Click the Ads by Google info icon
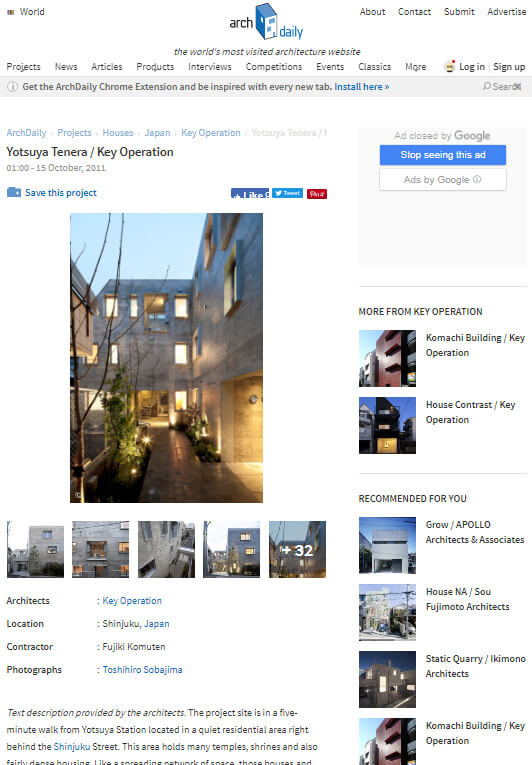The height and width of the screenshot is (765, 532). tap(477, 180)
